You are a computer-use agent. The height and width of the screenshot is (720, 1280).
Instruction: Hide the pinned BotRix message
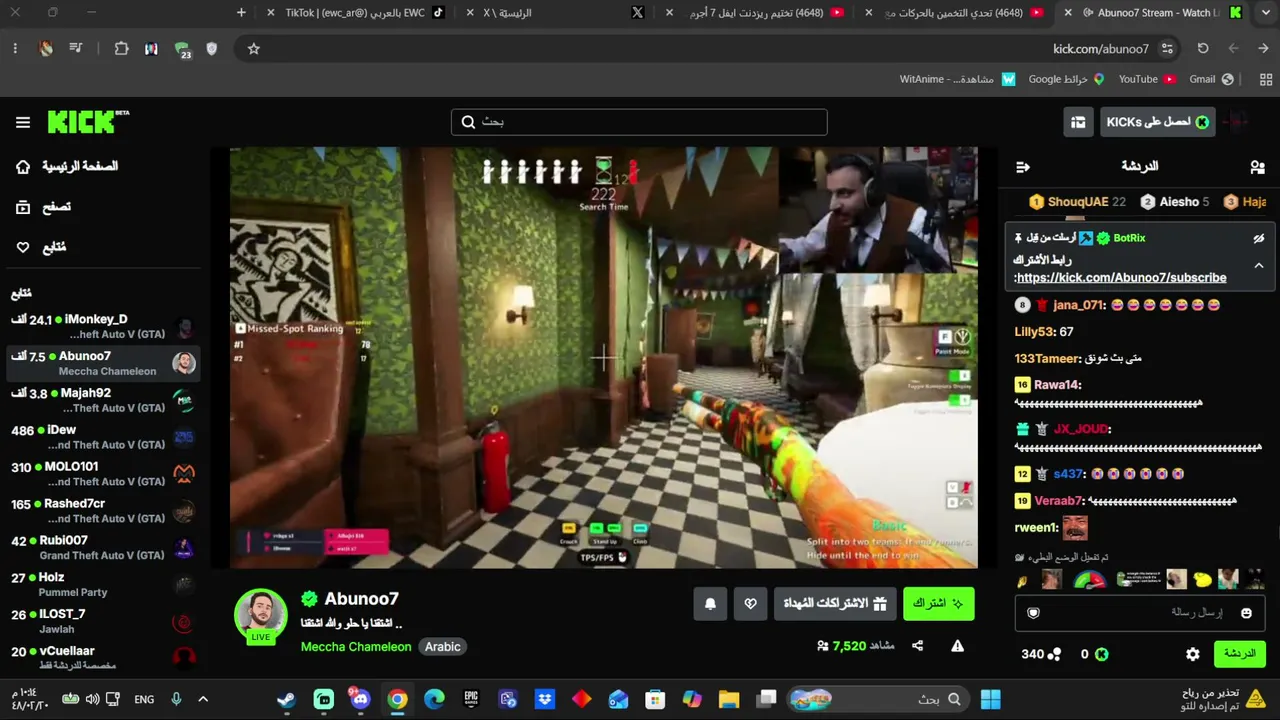[1259, 239]
